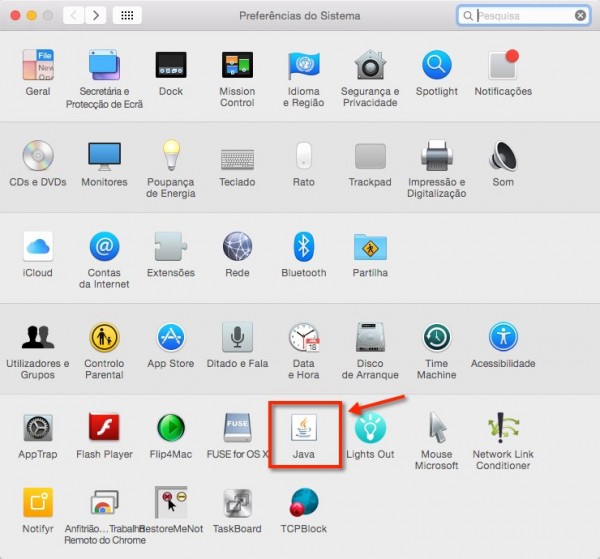600x559 pixels.
Task: Click the forward navigation arrow
Action: 96,15
